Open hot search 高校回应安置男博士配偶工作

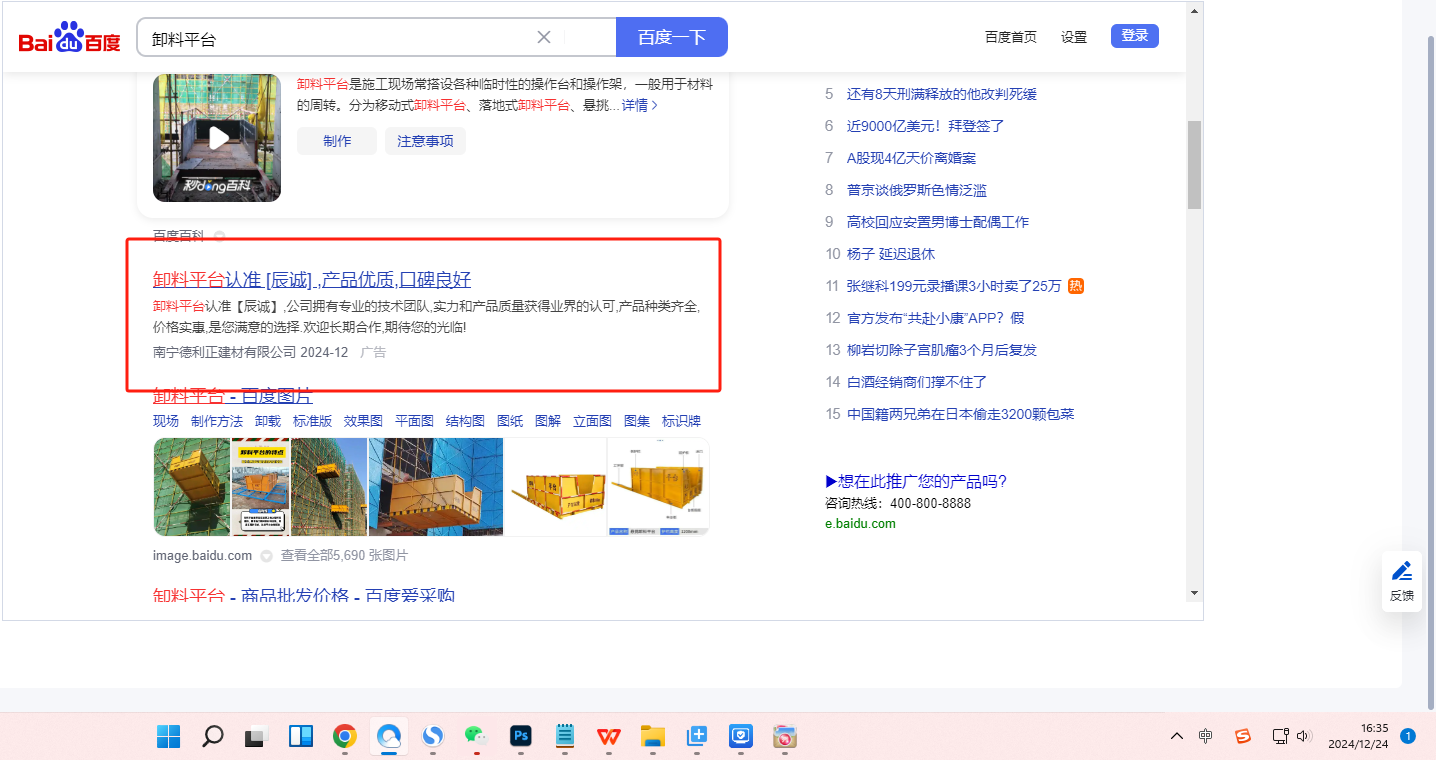coord(938,222)
